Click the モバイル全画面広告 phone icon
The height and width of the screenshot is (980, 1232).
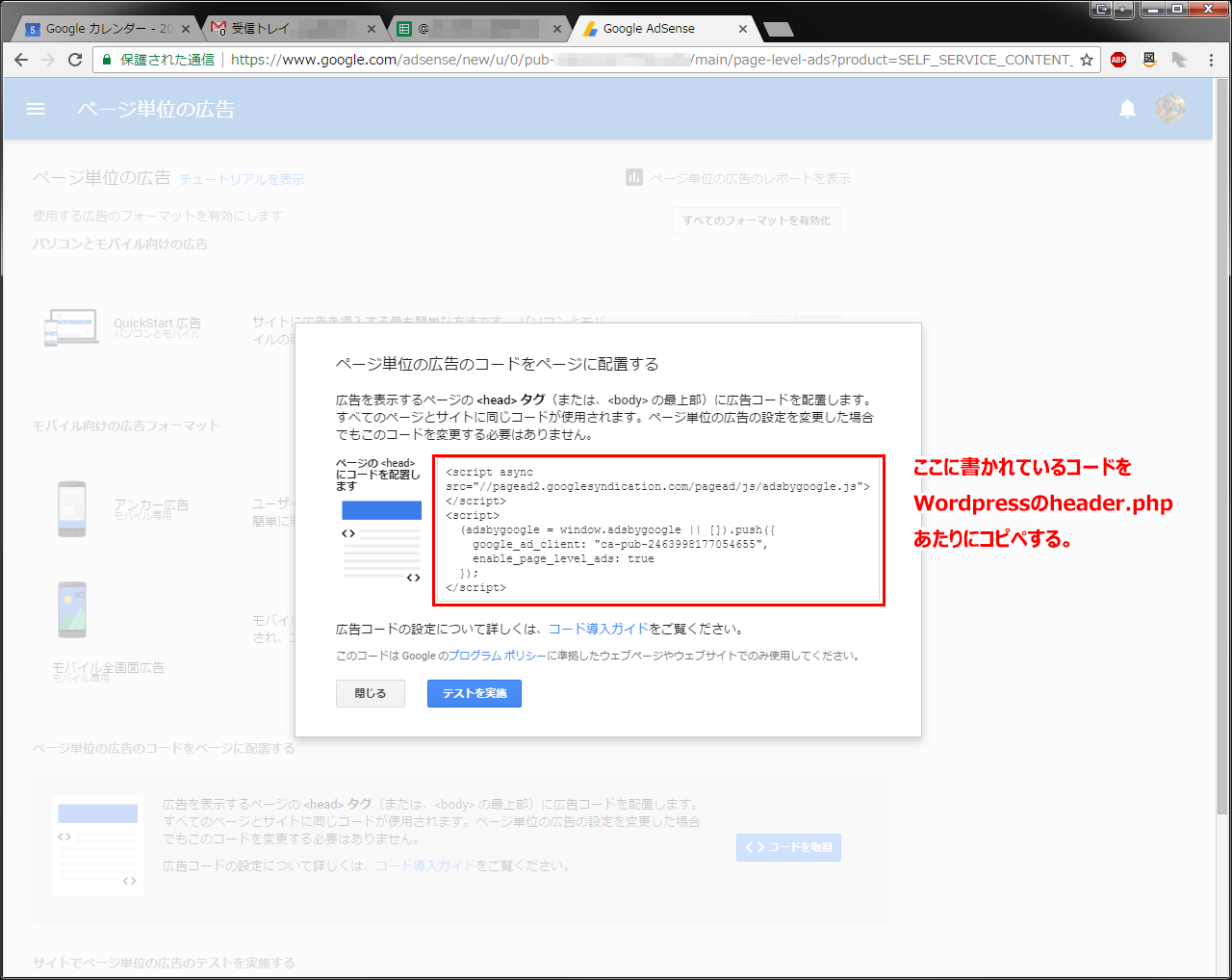tap(72, 609)
